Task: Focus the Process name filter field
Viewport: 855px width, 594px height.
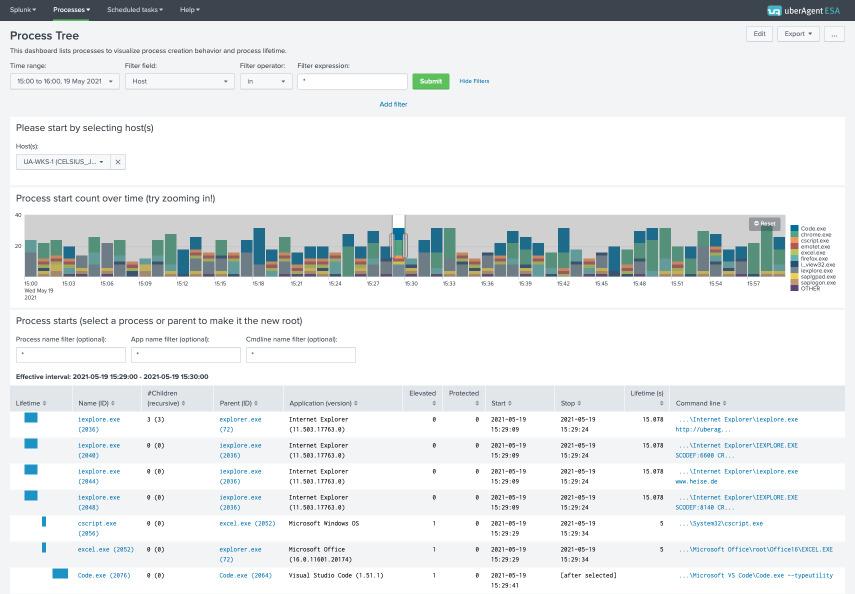Action: 69,355
